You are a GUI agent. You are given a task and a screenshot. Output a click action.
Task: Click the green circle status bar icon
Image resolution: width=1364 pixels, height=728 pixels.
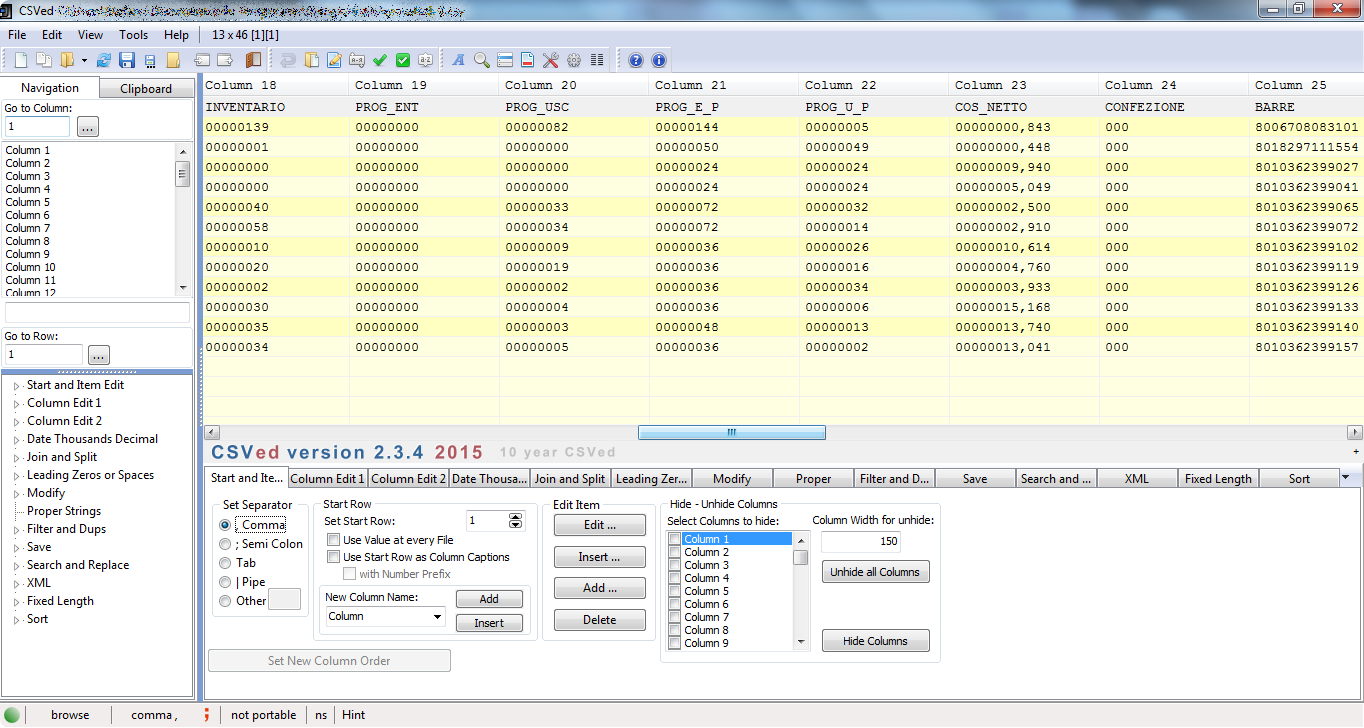coord(12,715)
